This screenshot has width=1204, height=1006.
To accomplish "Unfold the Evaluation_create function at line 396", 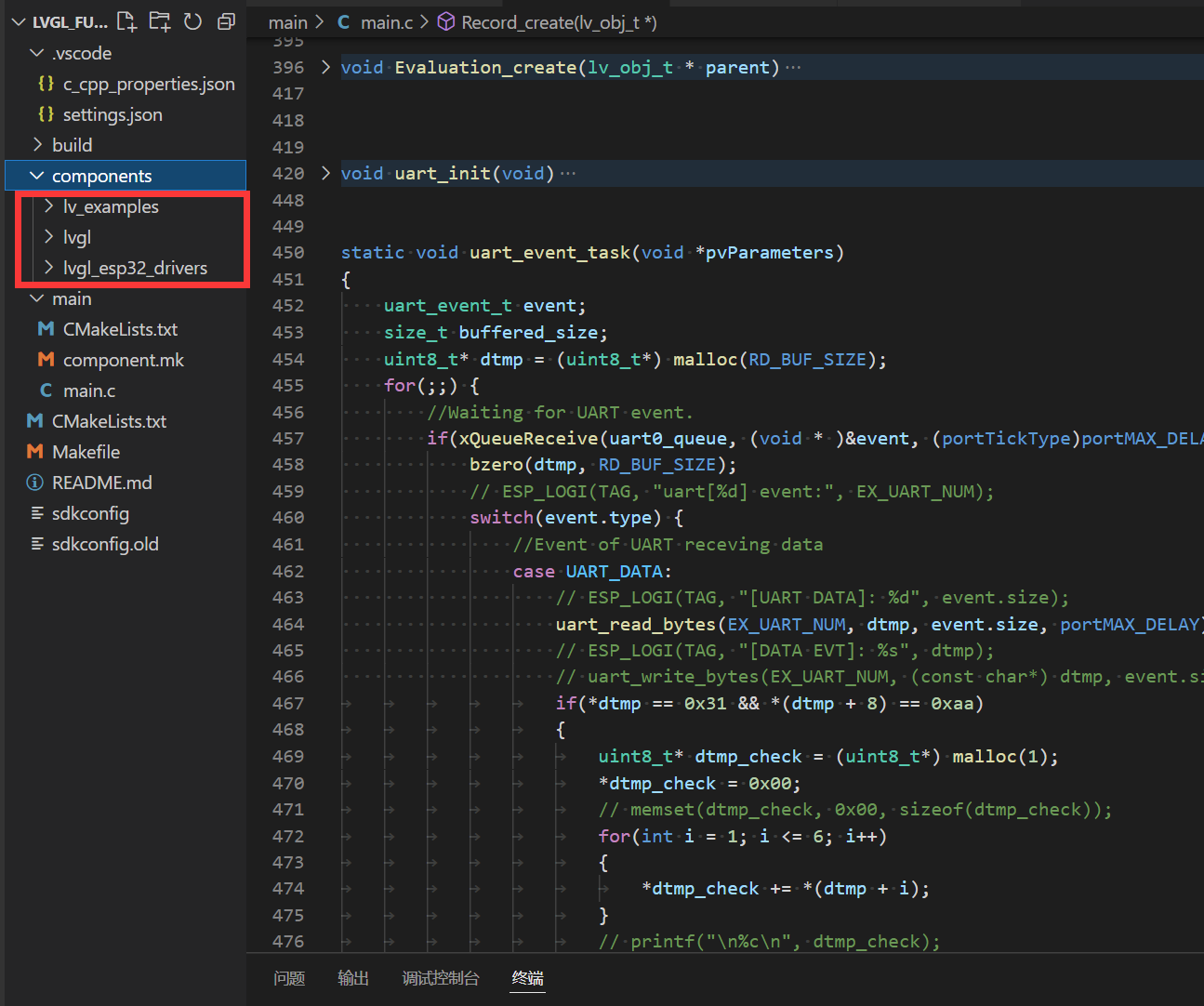I will coord(325,67).
